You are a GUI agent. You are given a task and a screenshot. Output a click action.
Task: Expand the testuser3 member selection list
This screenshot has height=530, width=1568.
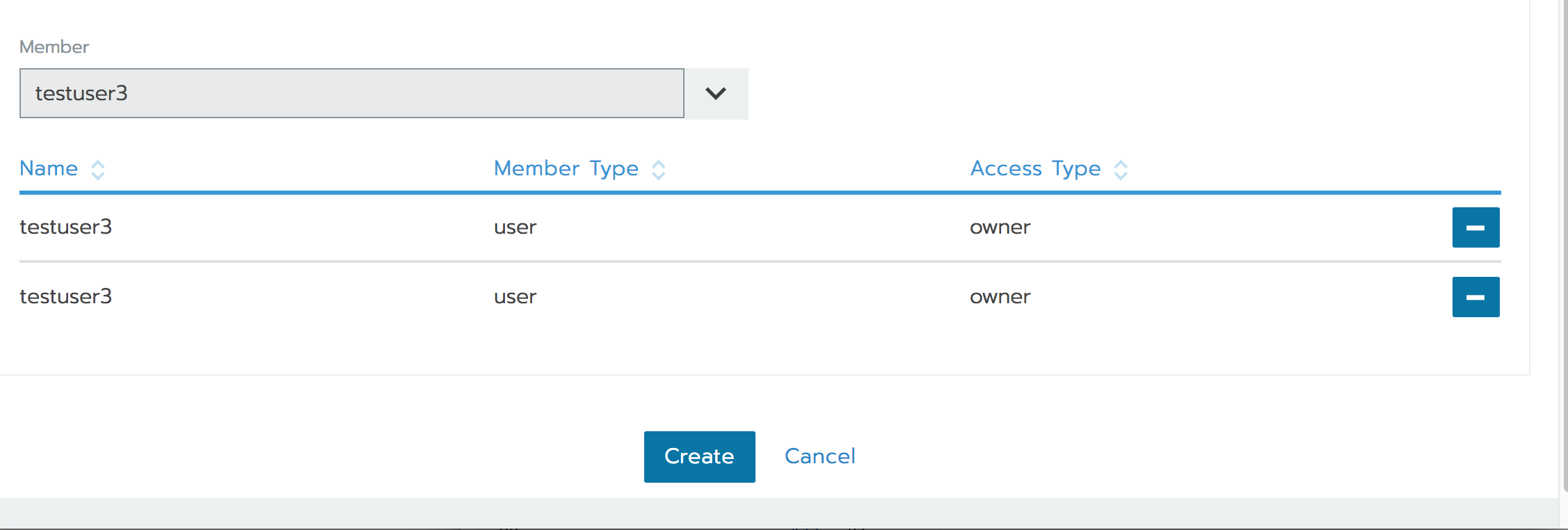(x=717, y=93)
